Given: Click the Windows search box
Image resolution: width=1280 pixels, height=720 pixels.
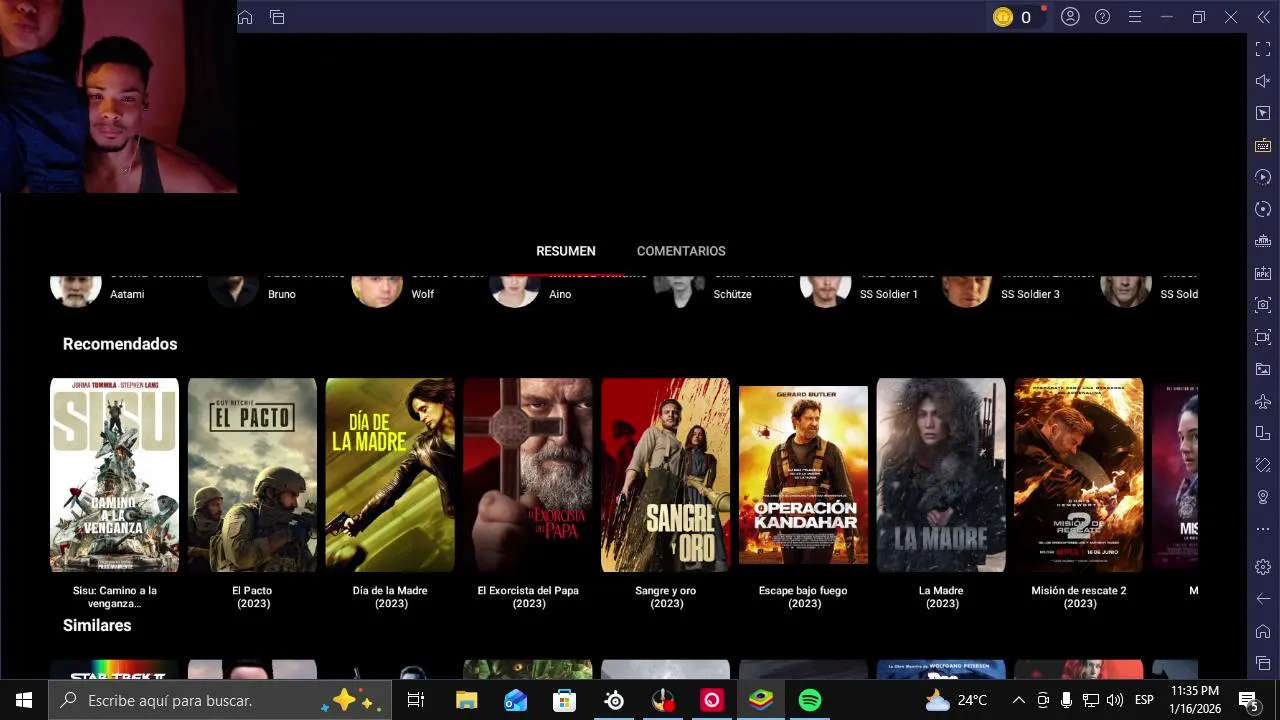Looking at the screenshot, I should [218, 700].
